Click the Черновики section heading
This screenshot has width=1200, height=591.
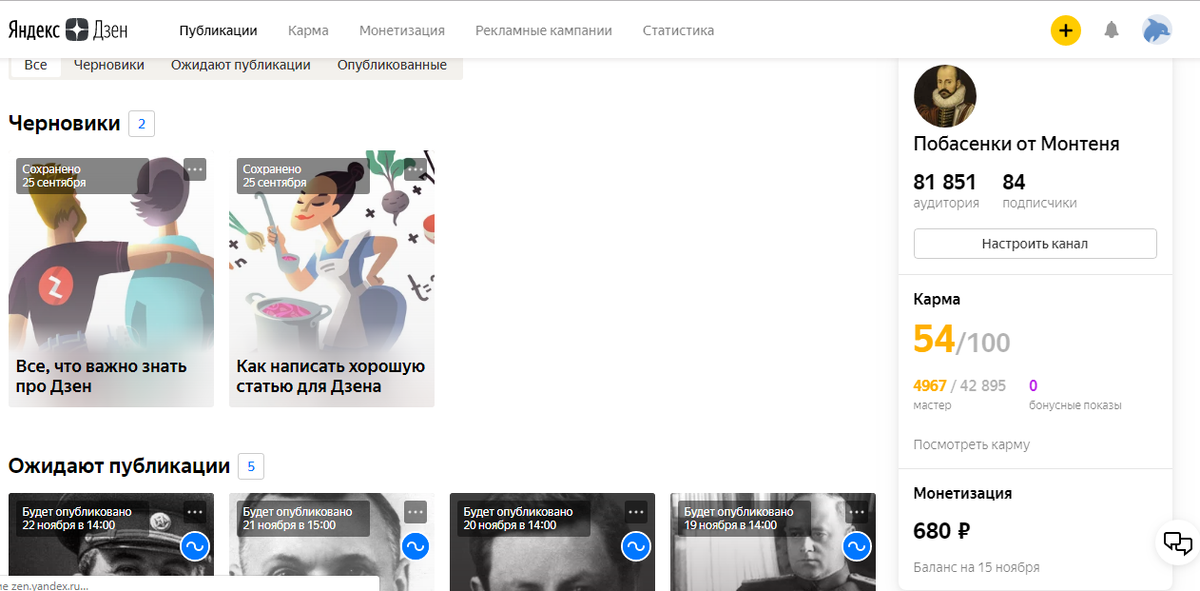pyautogui.click(x=64, y=124)
